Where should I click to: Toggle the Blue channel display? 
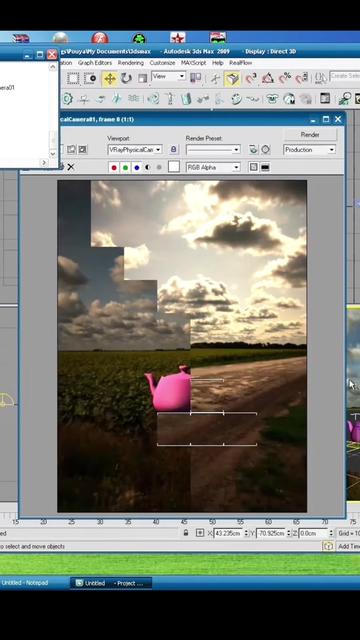[137, 167]
